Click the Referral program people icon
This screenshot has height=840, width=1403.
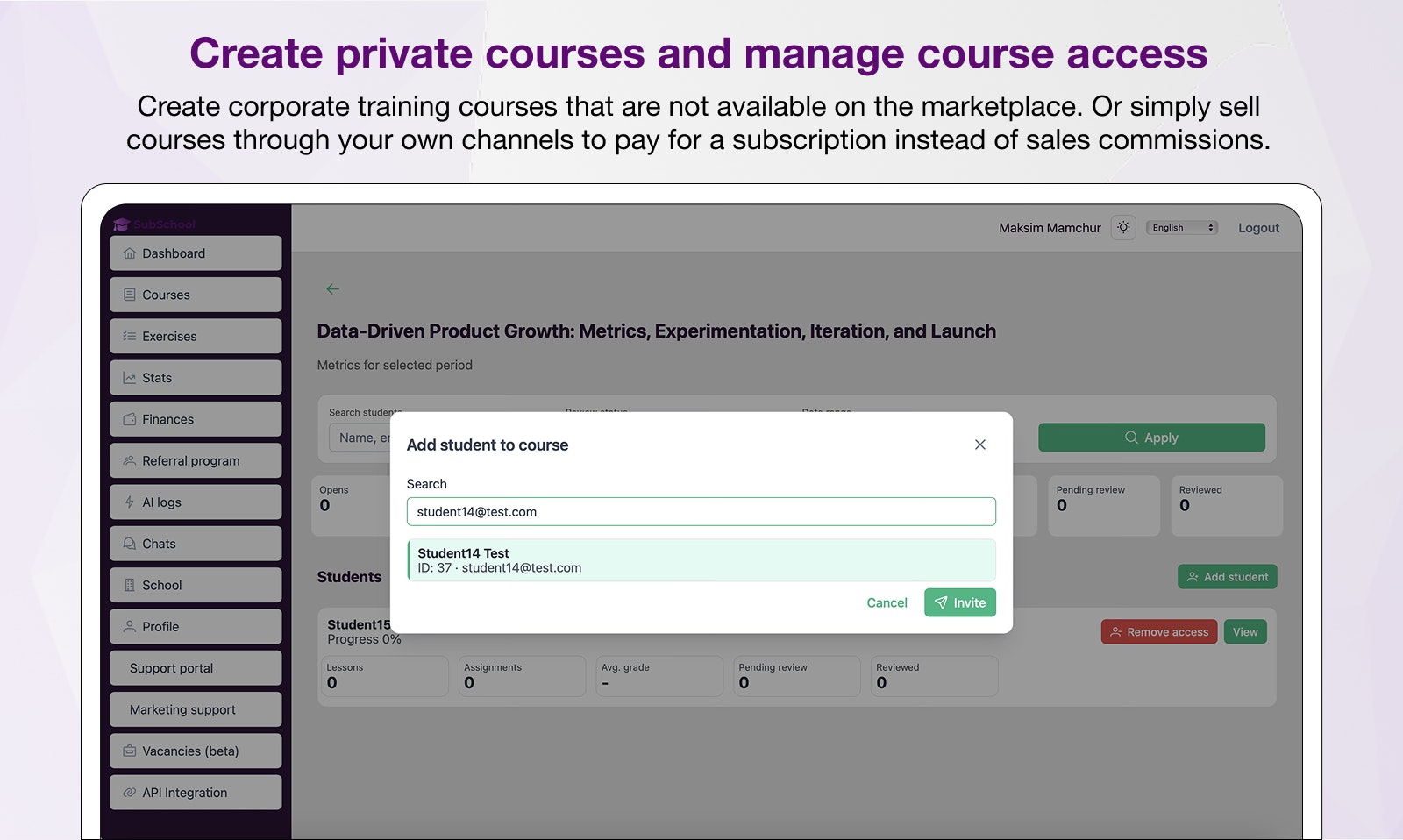point(130,461)
